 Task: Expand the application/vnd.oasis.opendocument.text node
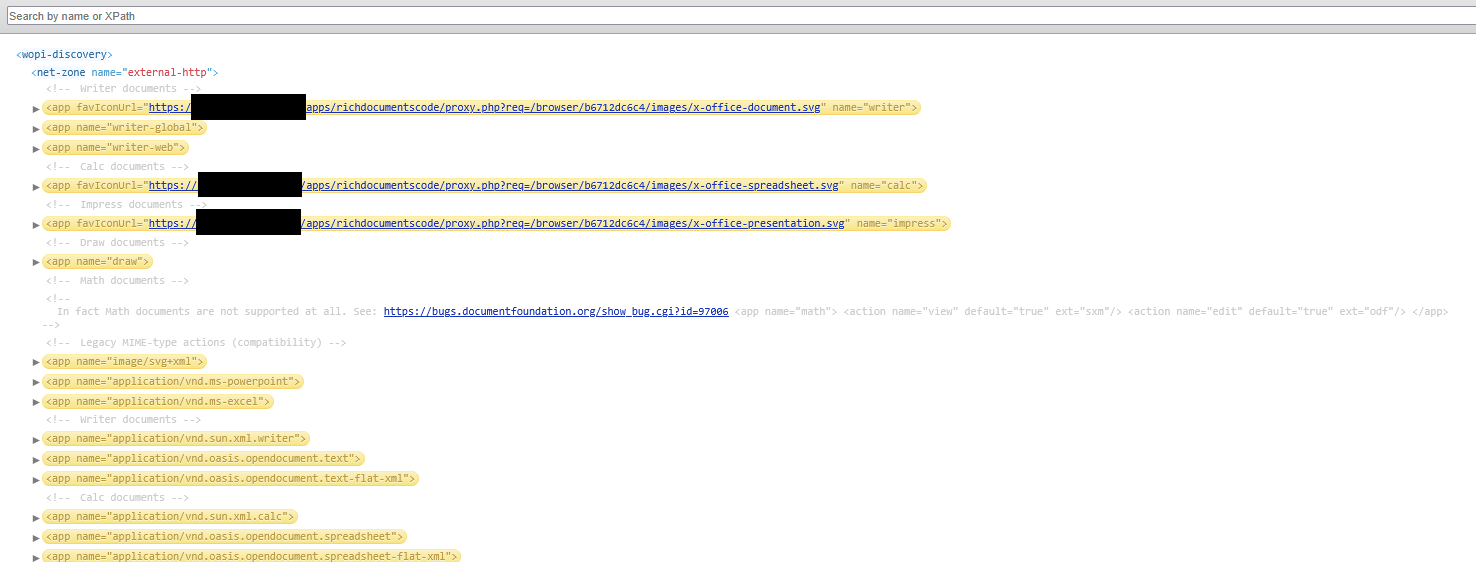point(37,460)
